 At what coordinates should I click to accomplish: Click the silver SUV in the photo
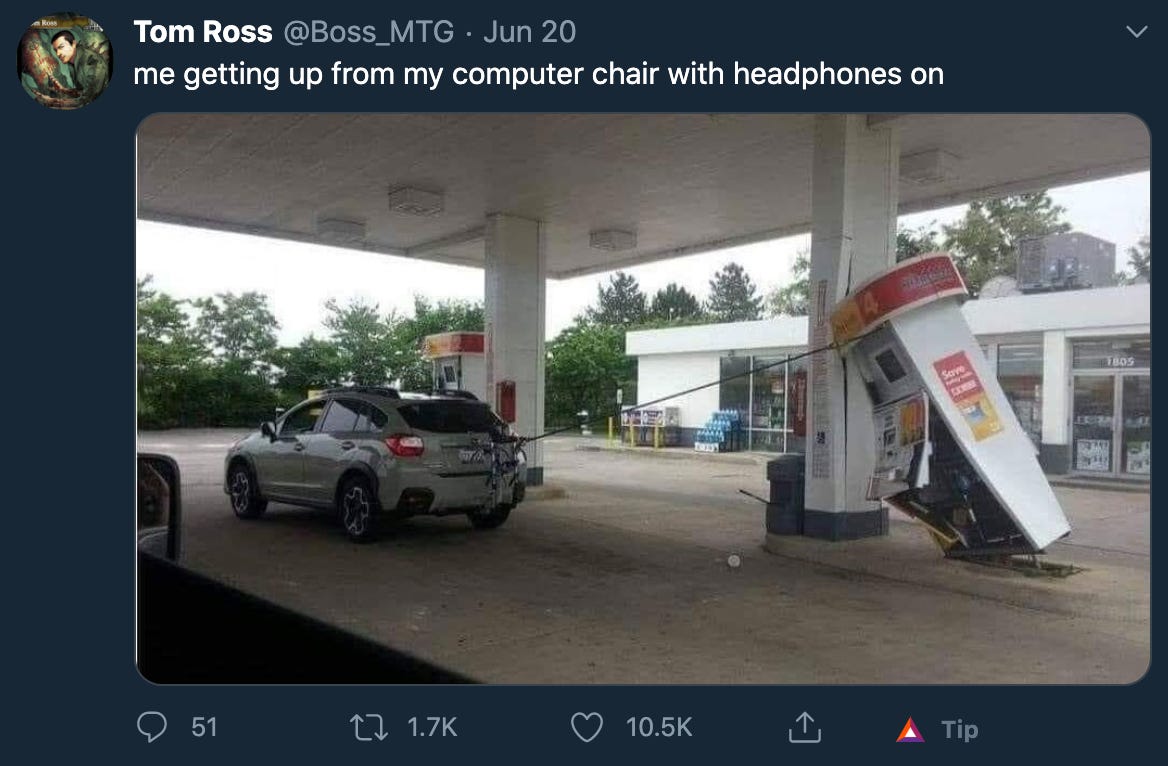coord(375,460)
